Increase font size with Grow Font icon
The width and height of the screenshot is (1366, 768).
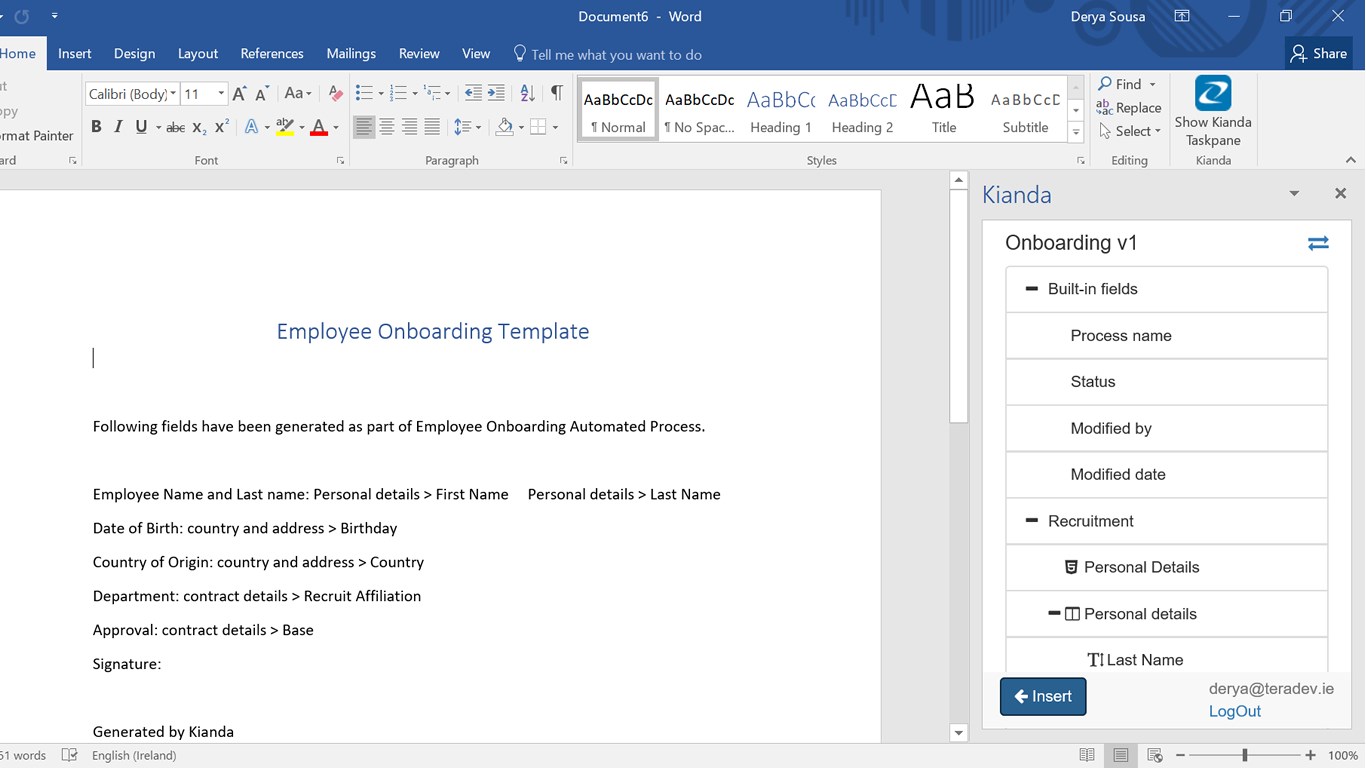239,94
